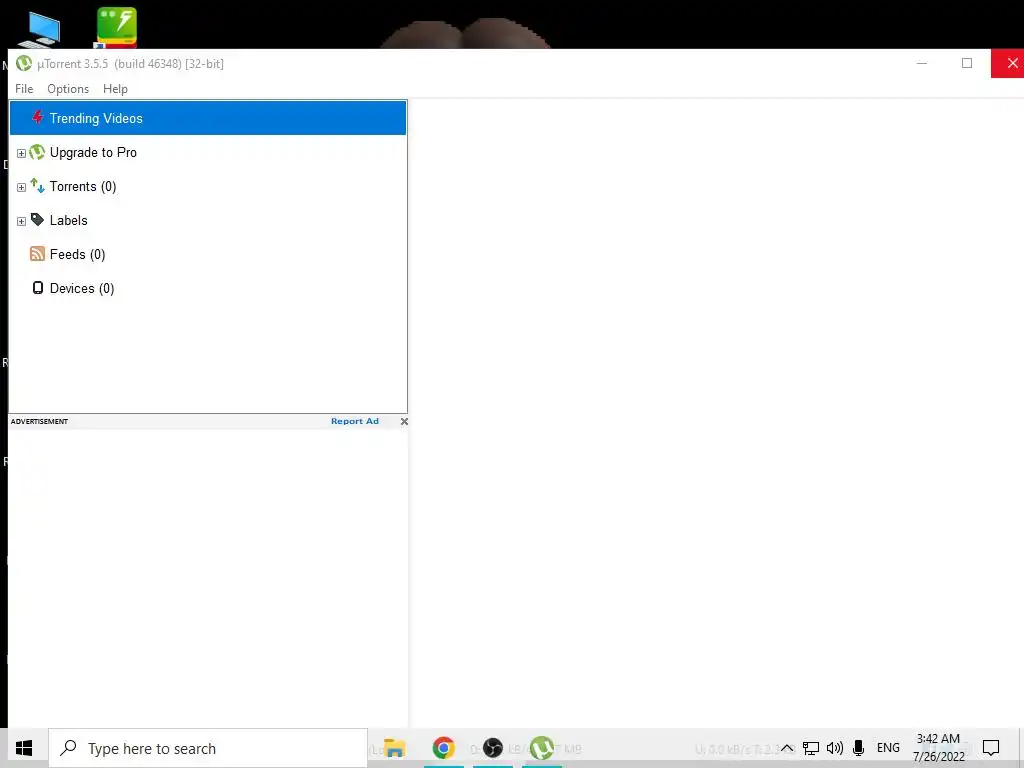Open OBS Studio from the taskbar

point(493,748)
